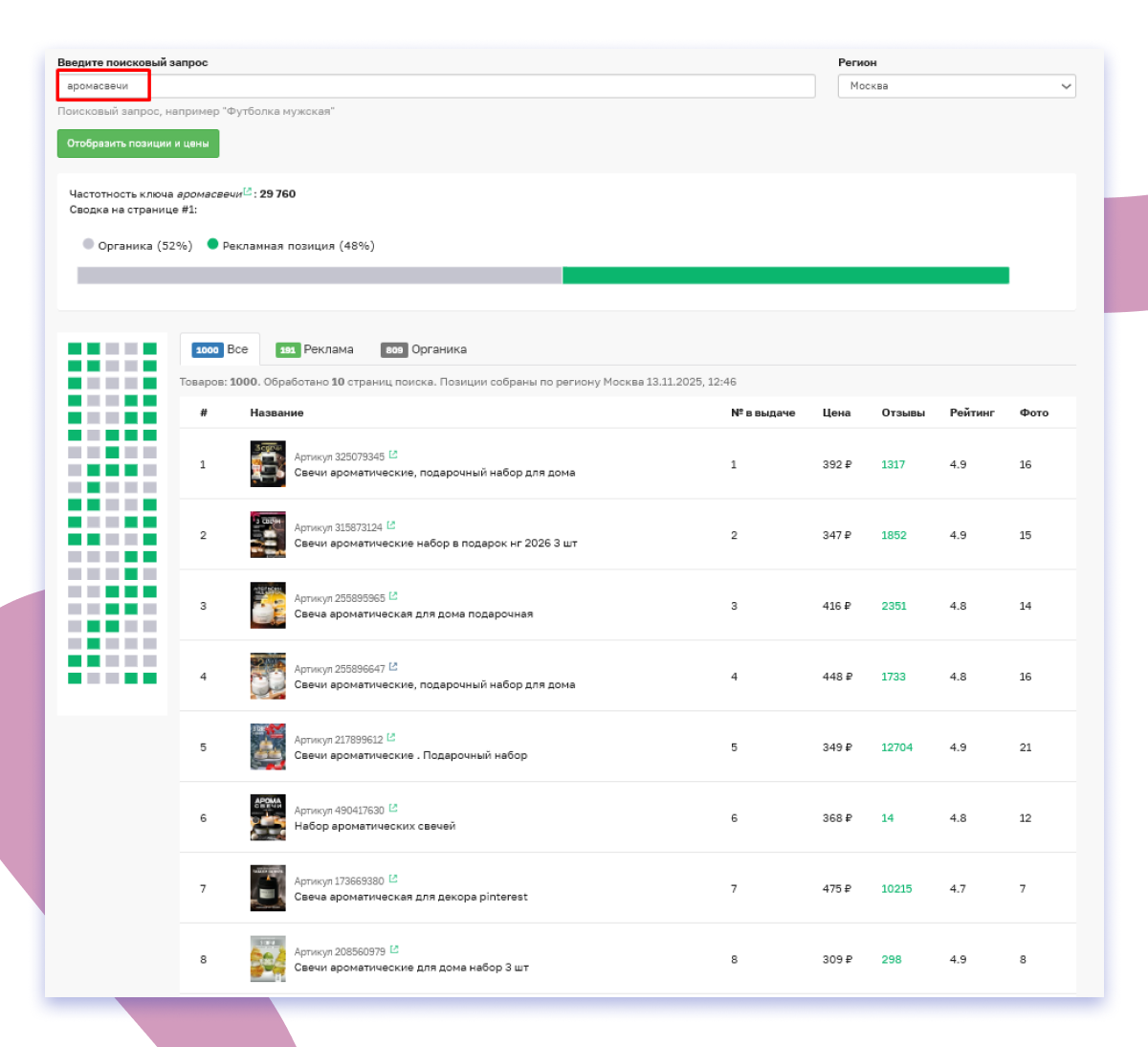The height and width of the screenshot is (1047, 1148).
Task: Toggle the Рекламная позиция (48%) legend marker
Action: tap(212, 244)
